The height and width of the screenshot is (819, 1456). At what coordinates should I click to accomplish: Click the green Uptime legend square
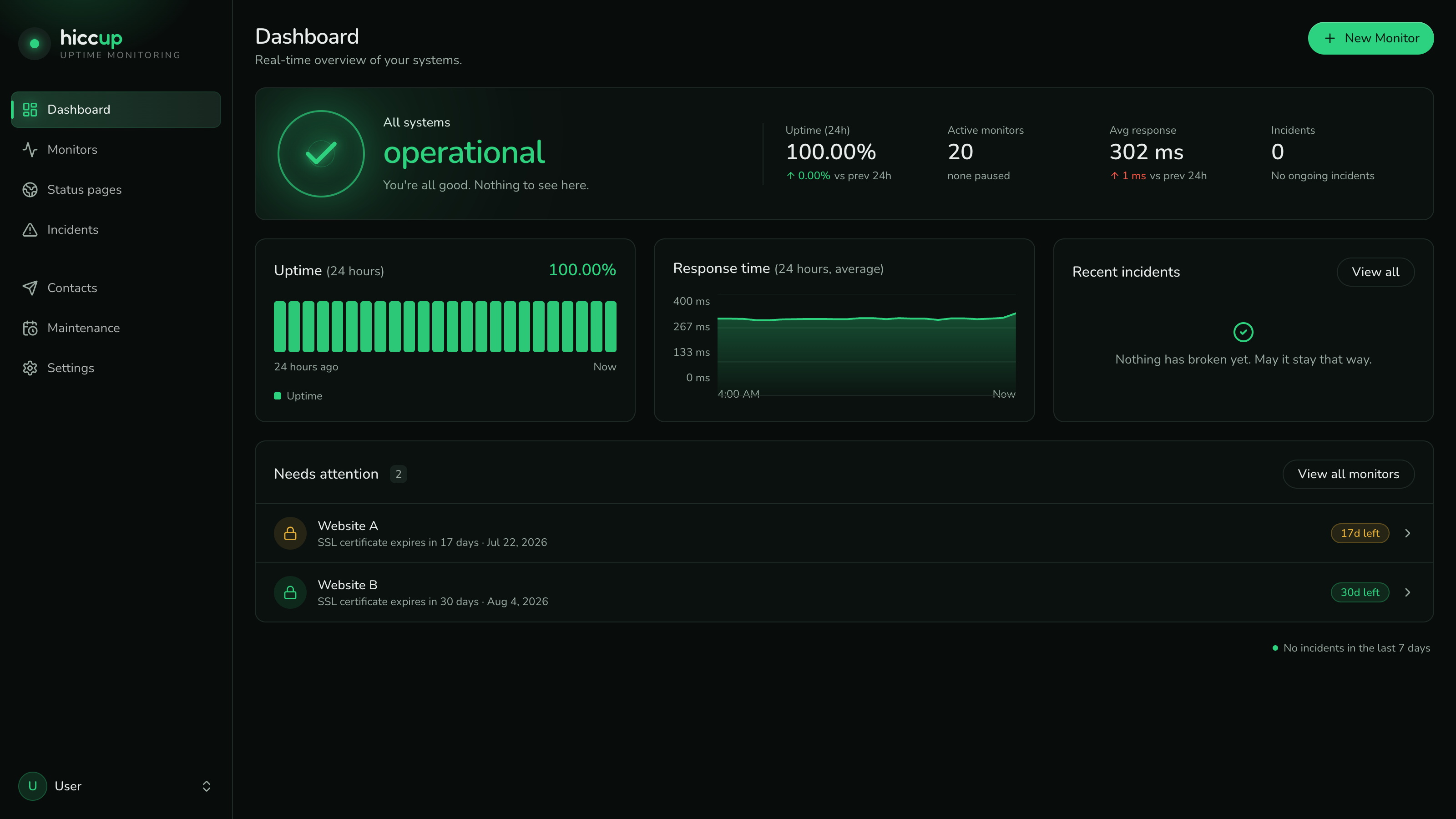point(278,396)
